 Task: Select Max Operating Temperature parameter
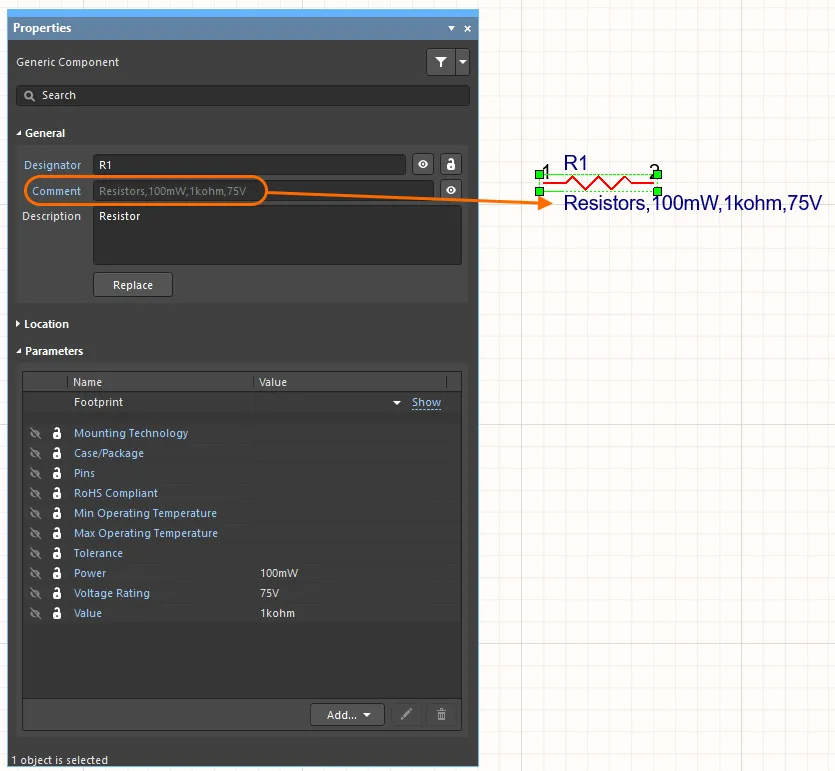(146, 534)
